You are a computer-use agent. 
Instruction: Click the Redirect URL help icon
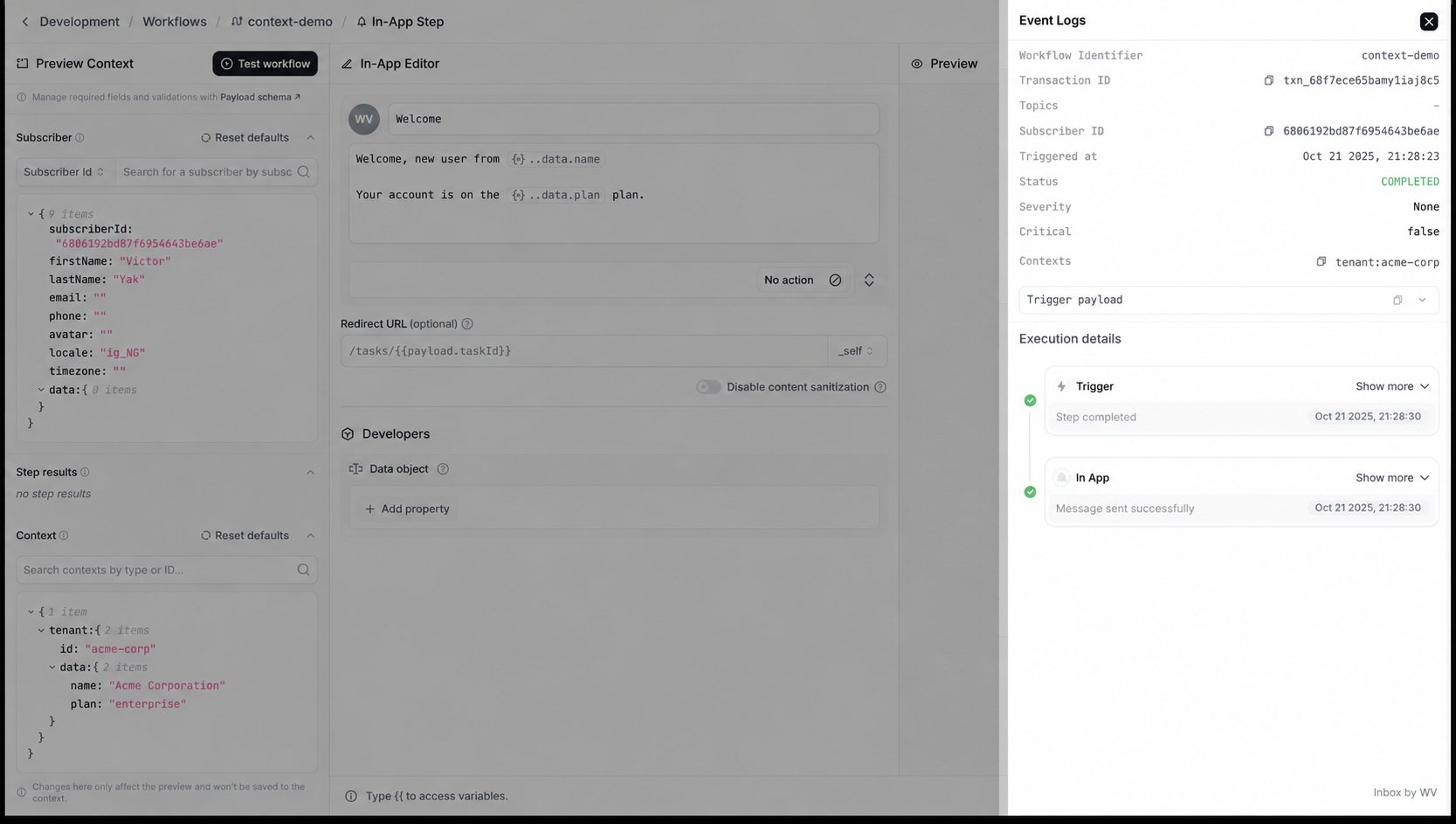tap(467, 324)
